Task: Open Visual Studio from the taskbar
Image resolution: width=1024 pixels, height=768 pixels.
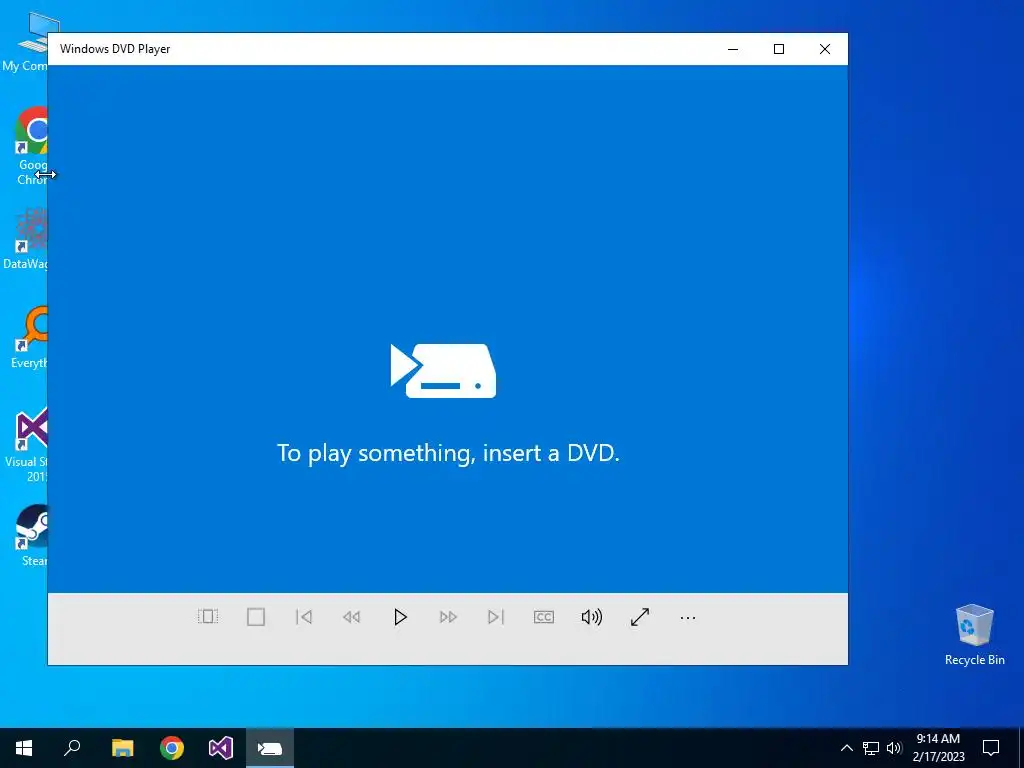Action: (x=221, y=748)
